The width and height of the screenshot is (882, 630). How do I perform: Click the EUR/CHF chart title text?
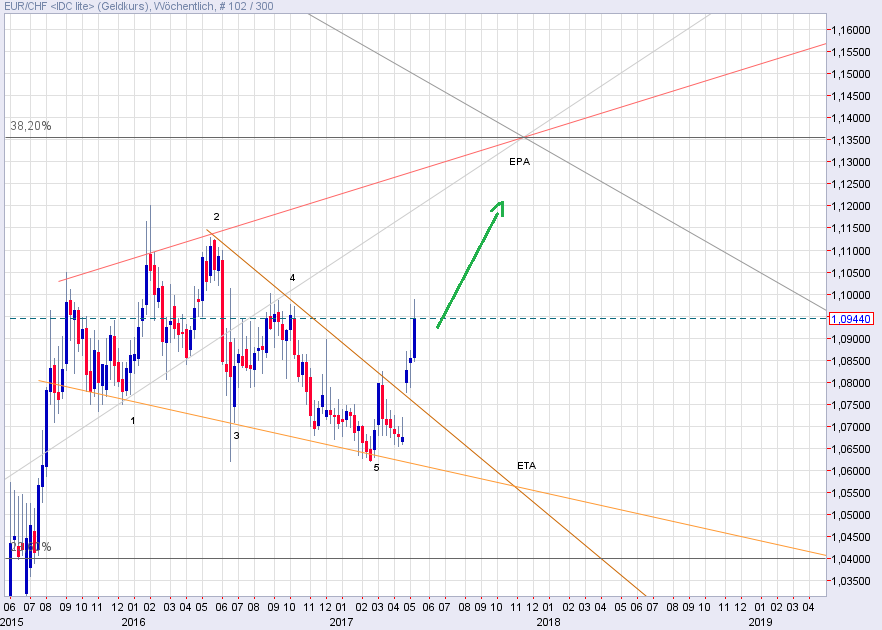[x=138, y=6]
